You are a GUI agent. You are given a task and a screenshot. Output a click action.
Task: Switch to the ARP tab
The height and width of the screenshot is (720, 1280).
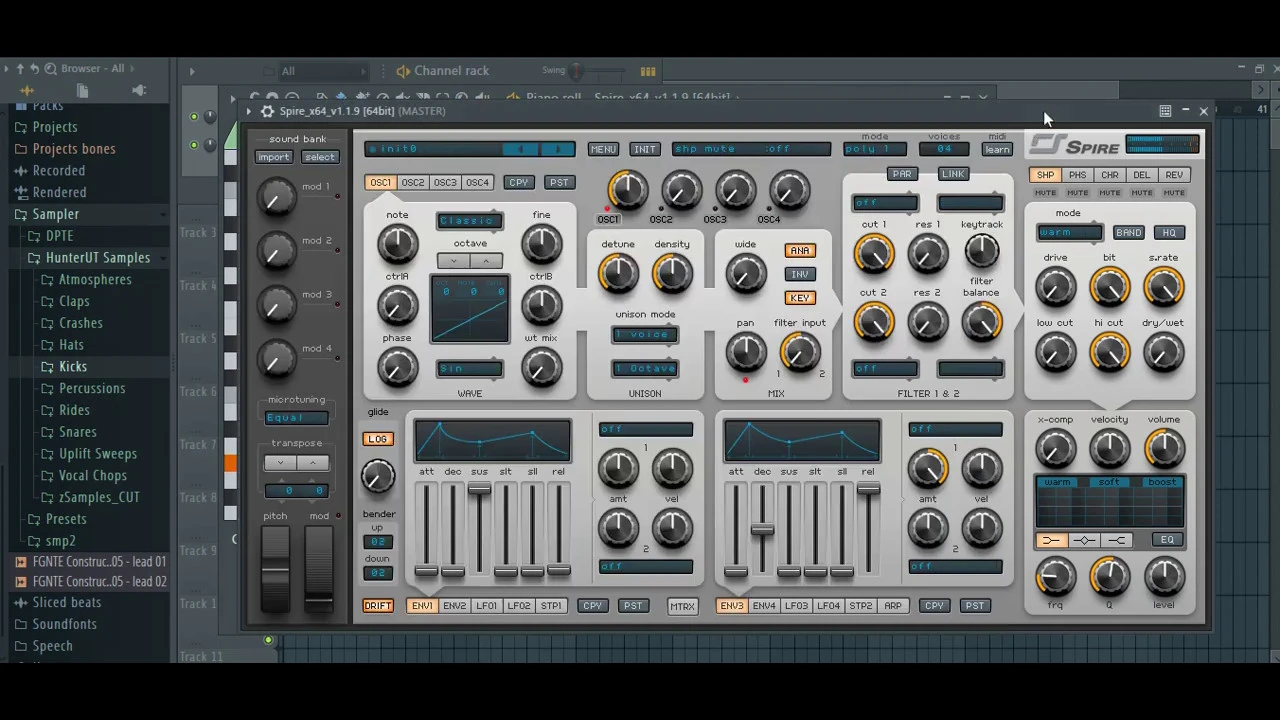(893, 606)
